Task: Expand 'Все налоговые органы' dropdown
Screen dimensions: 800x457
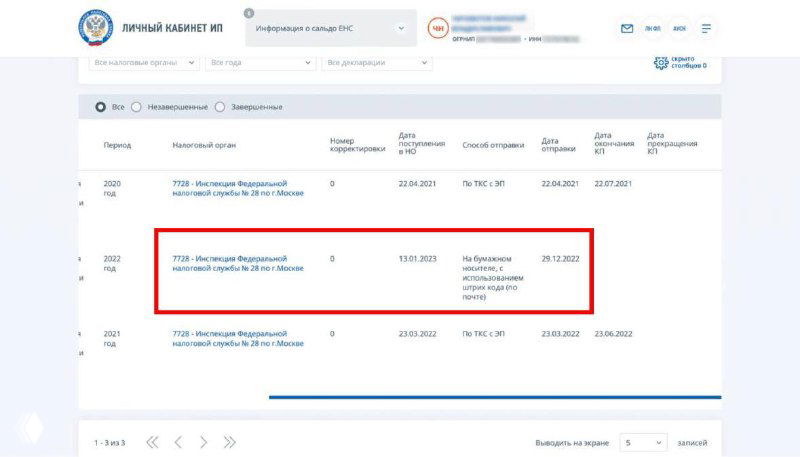Action: [143, 62]
